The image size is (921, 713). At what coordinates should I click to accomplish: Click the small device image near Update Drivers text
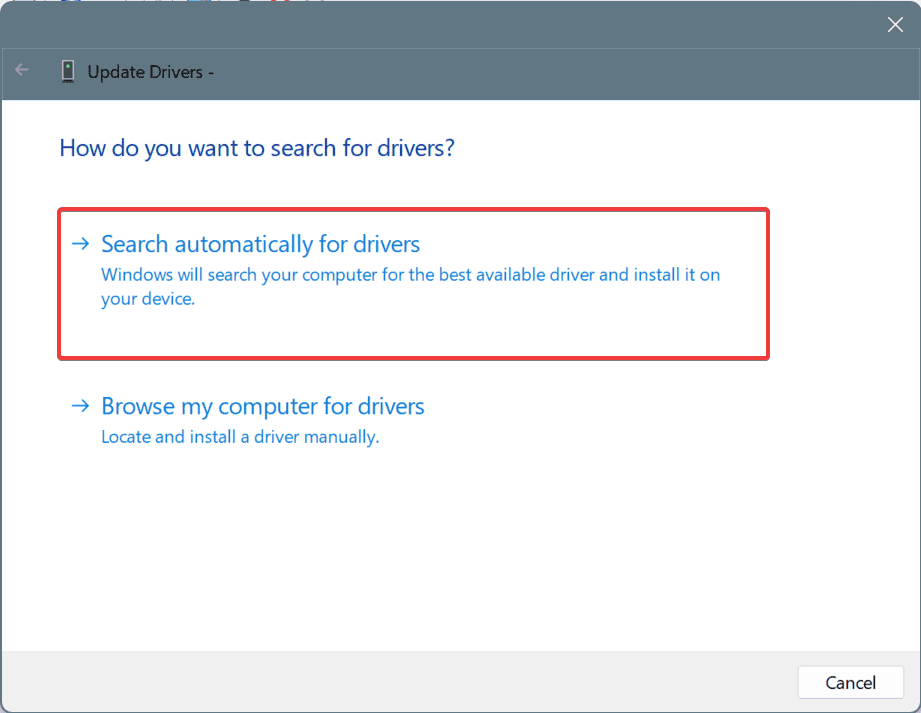(x=67, y=71)
